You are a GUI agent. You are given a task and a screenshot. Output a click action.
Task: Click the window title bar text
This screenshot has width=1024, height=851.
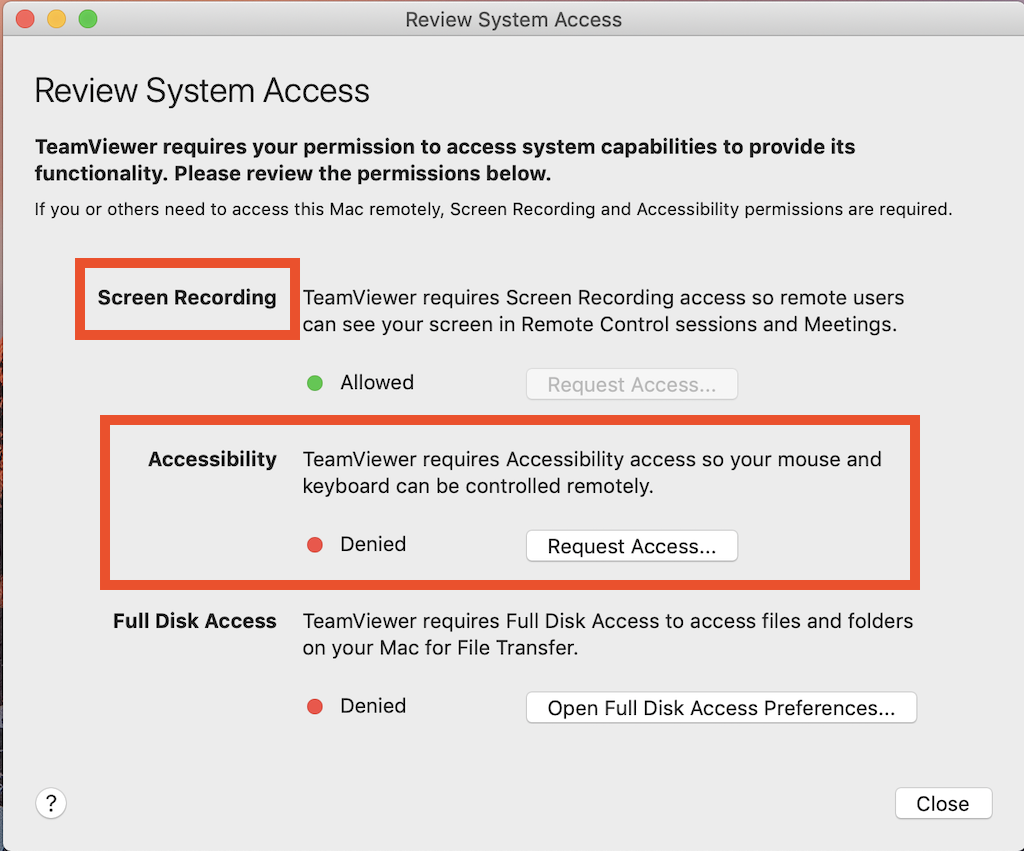point(513,20)
